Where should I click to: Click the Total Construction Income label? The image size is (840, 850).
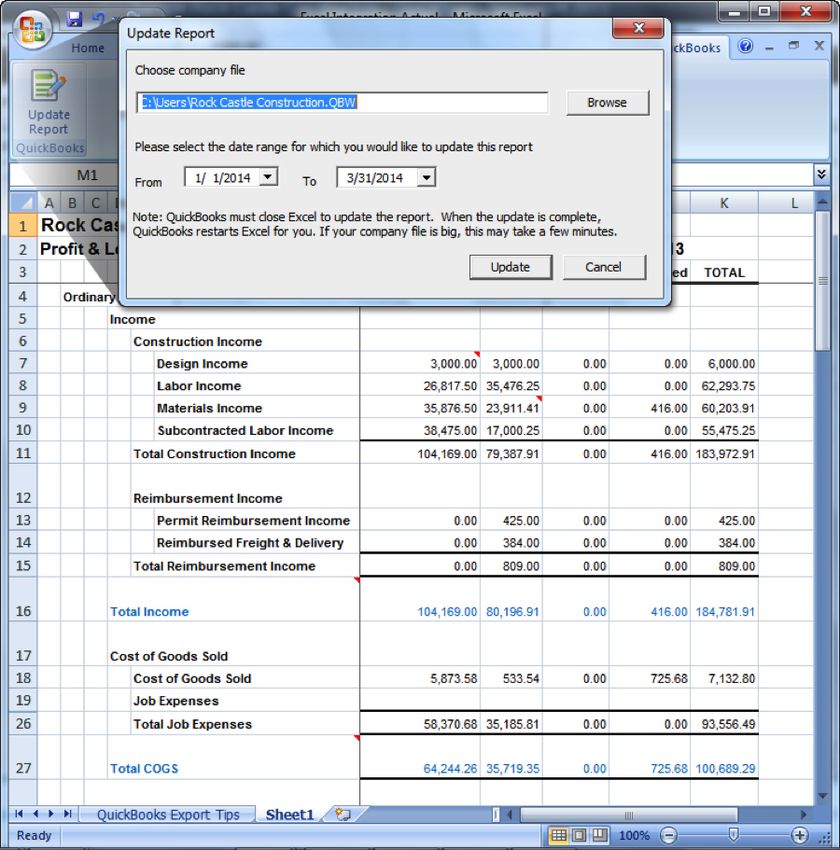pos(215,454)
